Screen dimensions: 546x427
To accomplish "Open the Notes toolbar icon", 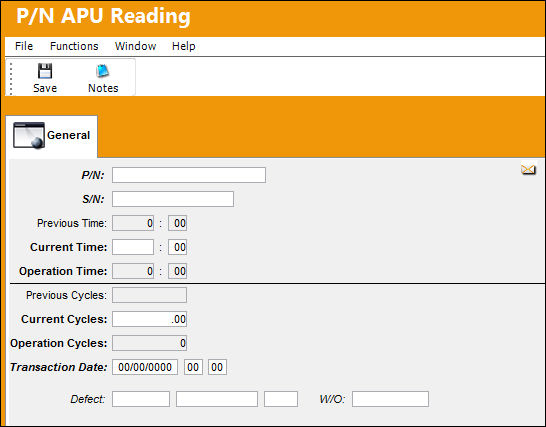I will tap(103, 71).
